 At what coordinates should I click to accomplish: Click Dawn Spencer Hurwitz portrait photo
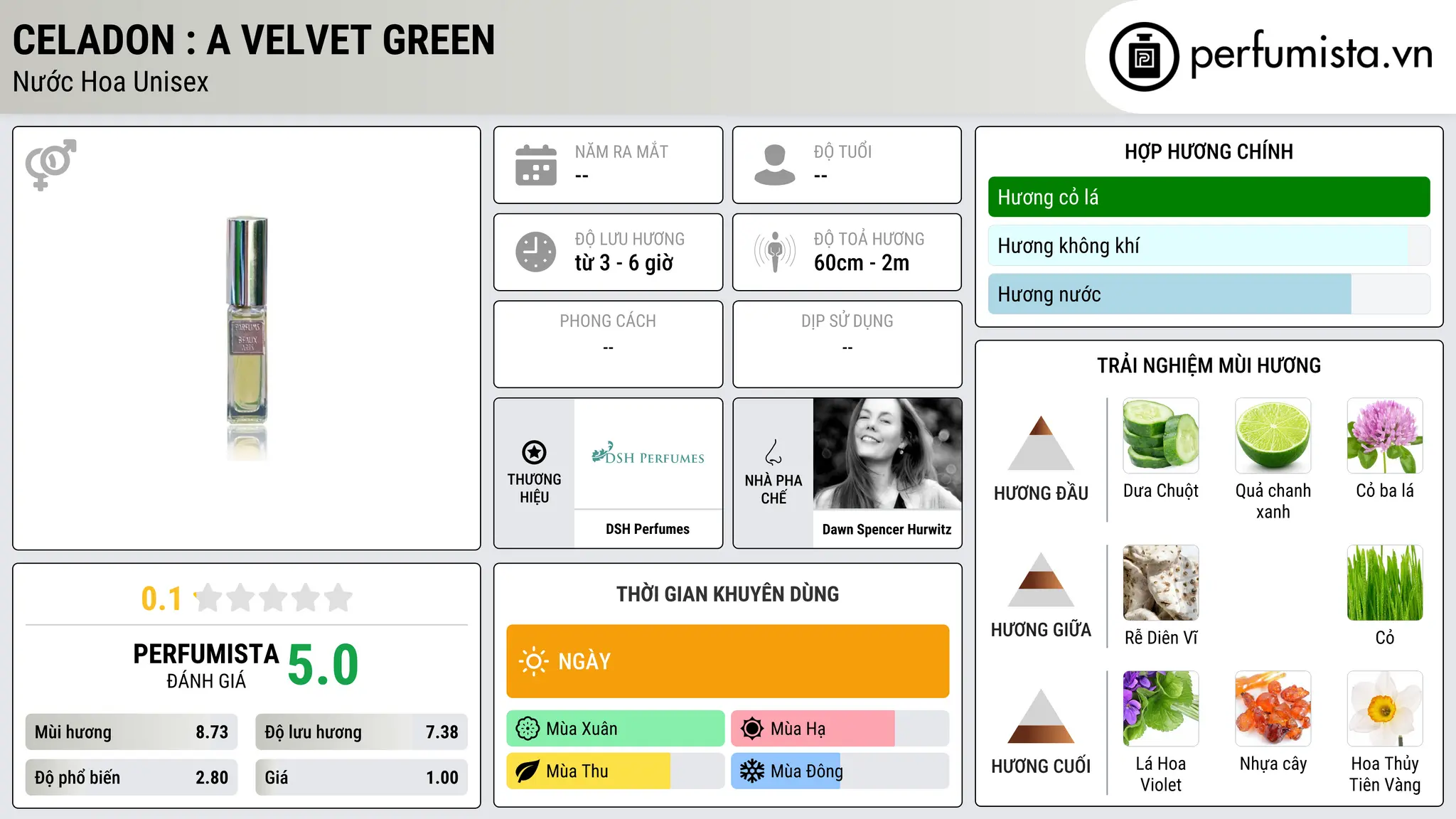[x=887, y=454]
